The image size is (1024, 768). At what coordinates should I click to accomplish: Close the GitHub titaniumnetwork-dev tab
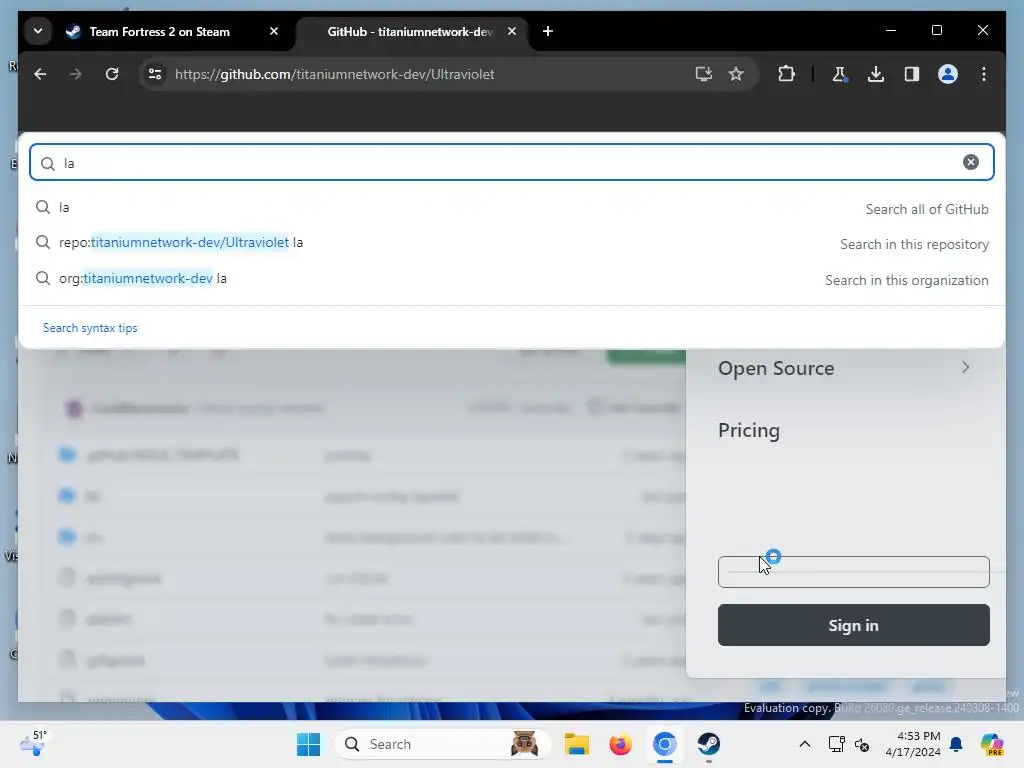(x=512, y=31)
